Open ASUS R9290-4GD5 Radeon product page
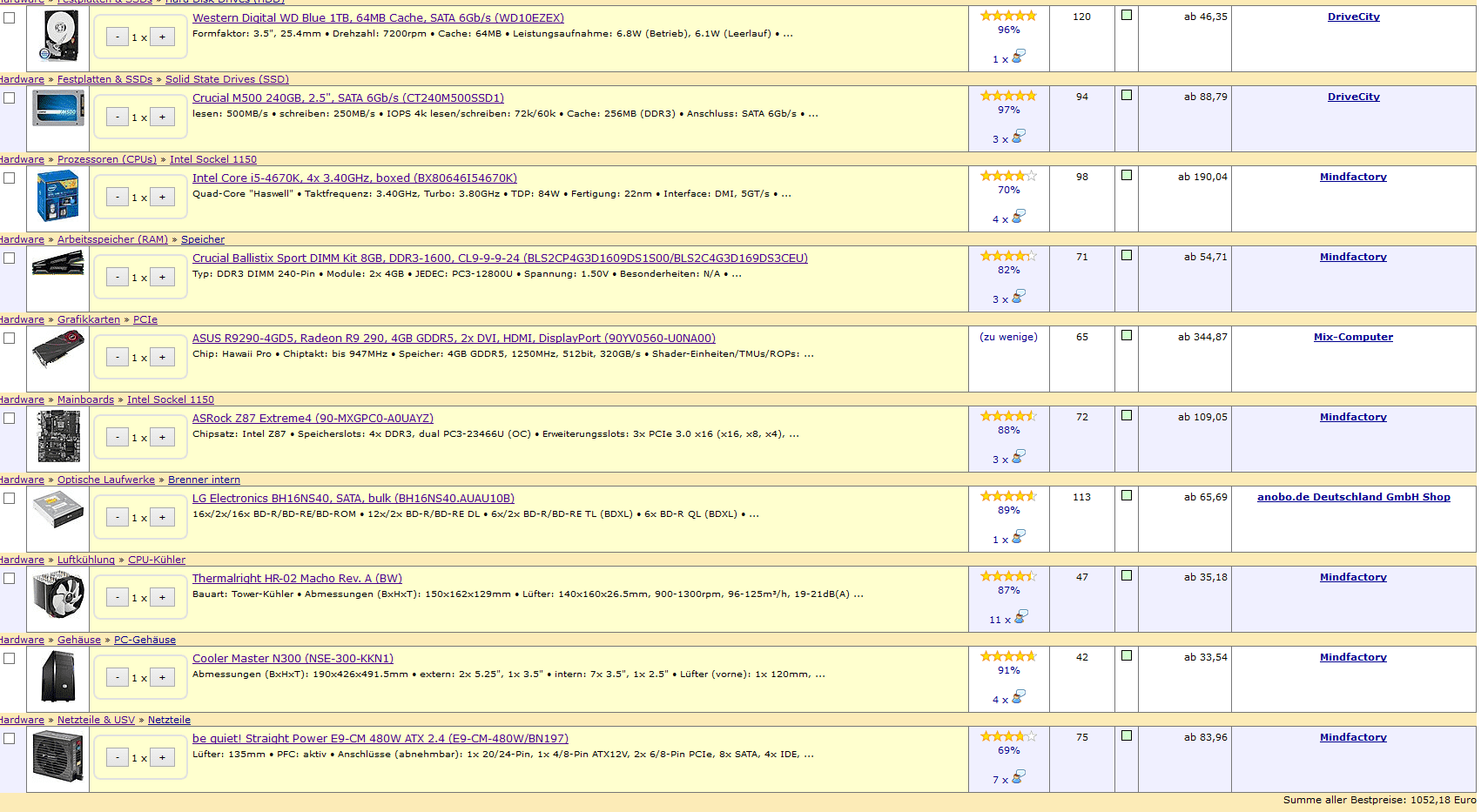Viewport: 1481px width, 812px height. pyautogui.click(x=454, y=338)
